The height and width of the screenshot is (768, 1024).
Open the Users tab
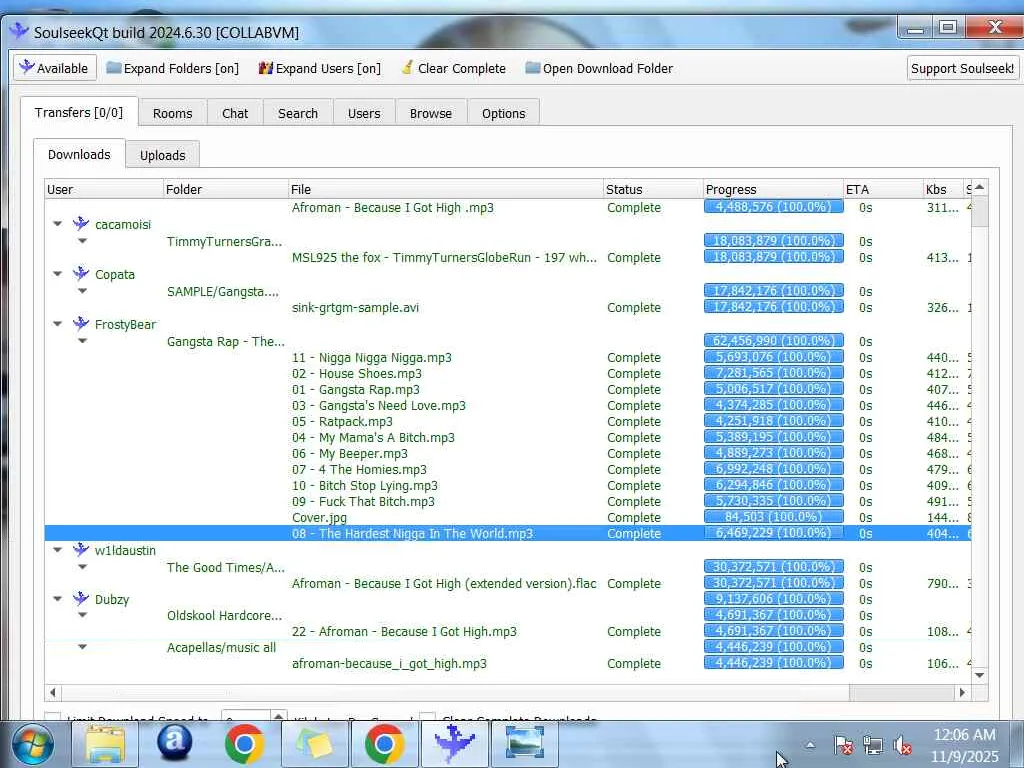[x=364, y=113]
